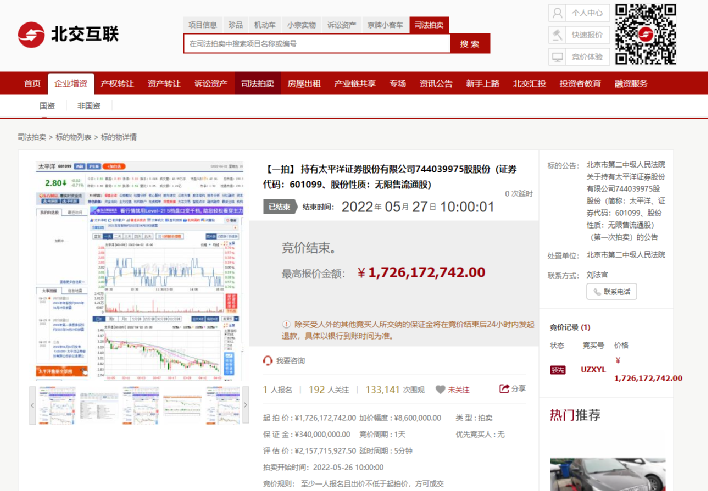Screen dimensions: 708x491
Task: Open 房屋出租 navigation item
Action: click(x=304, y=84)
